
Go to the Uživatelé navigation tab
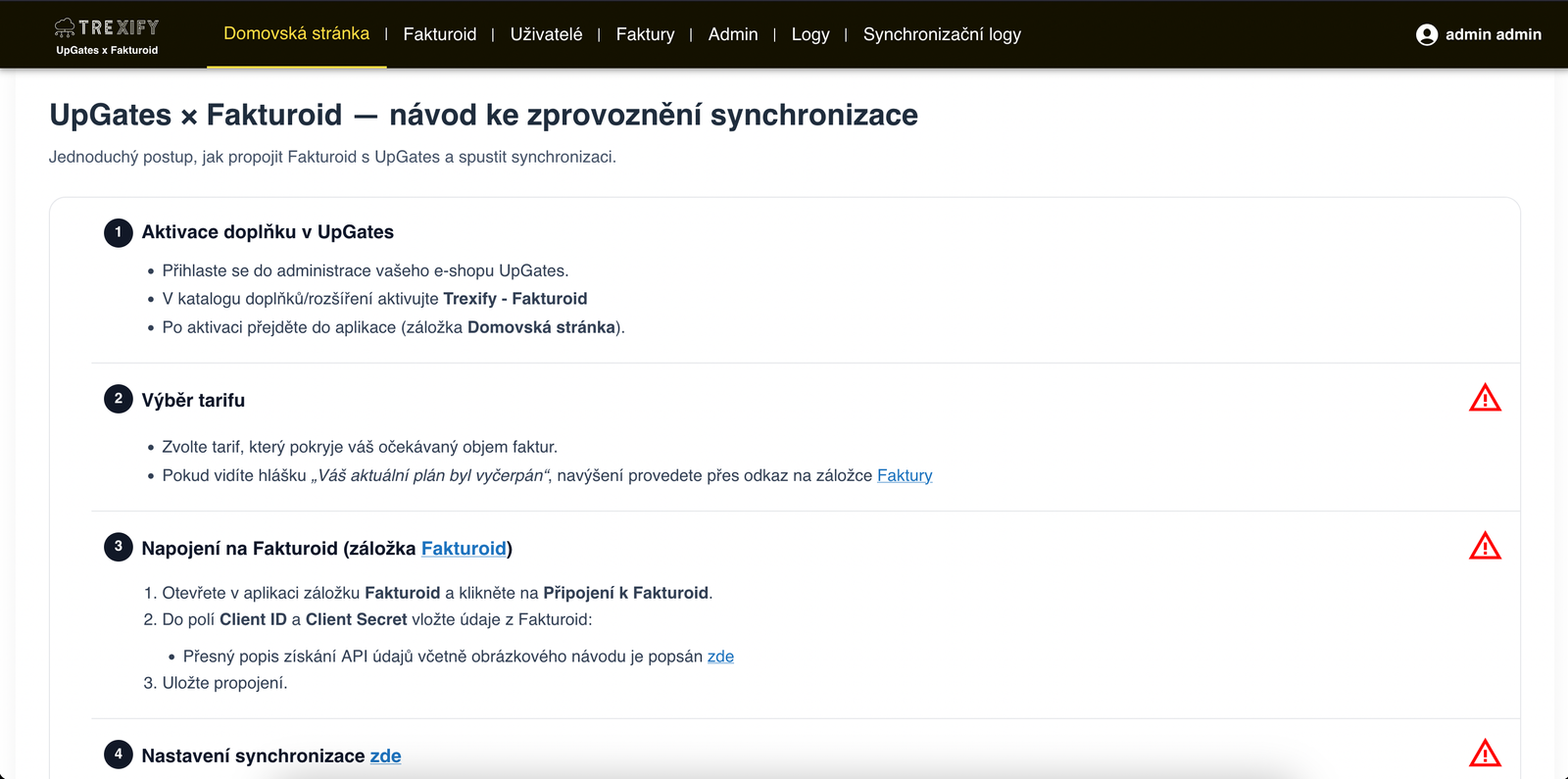(546, 34)
